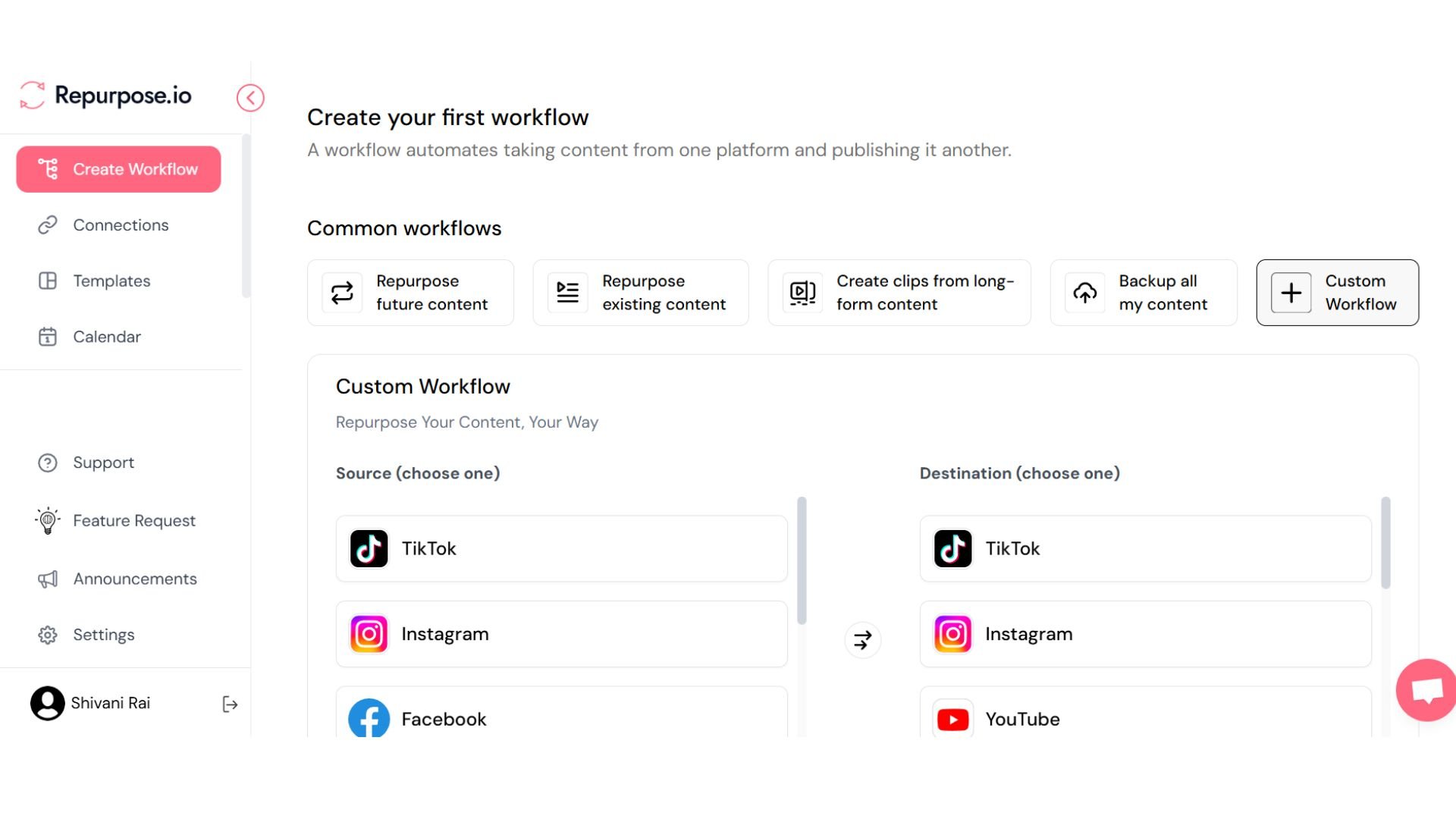Open the logout arrow next to Shivani Rai
The image size is (1456, 819).
230,704
